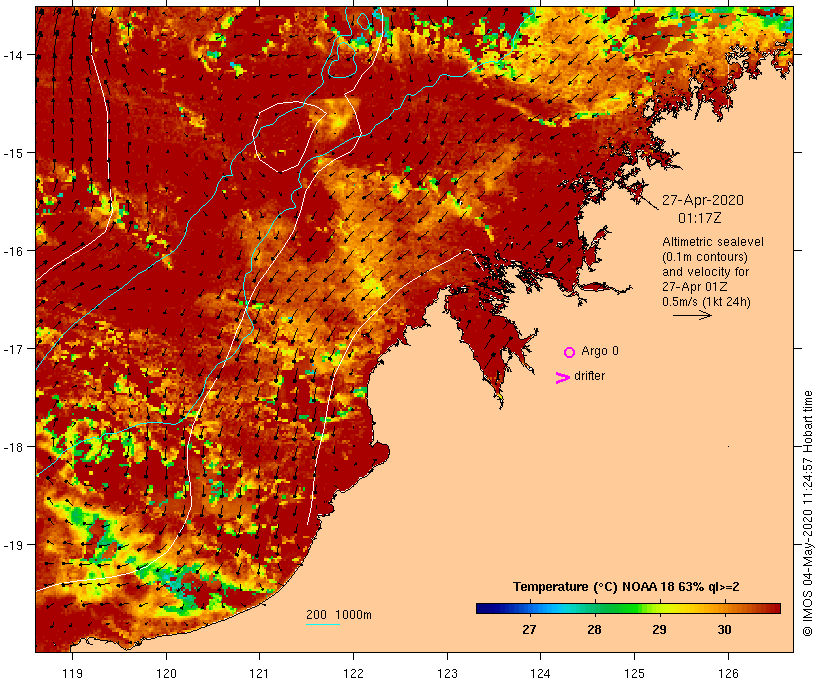The image size is (820, 680).
Task: Click the longitude axis label 121
Action: point(259,673)
